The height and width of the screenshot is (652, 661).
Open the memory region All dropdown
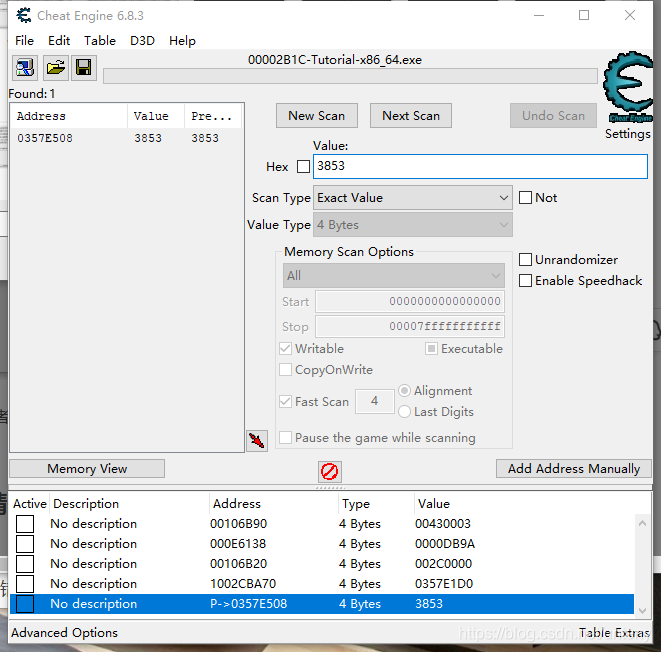[394, 276]
